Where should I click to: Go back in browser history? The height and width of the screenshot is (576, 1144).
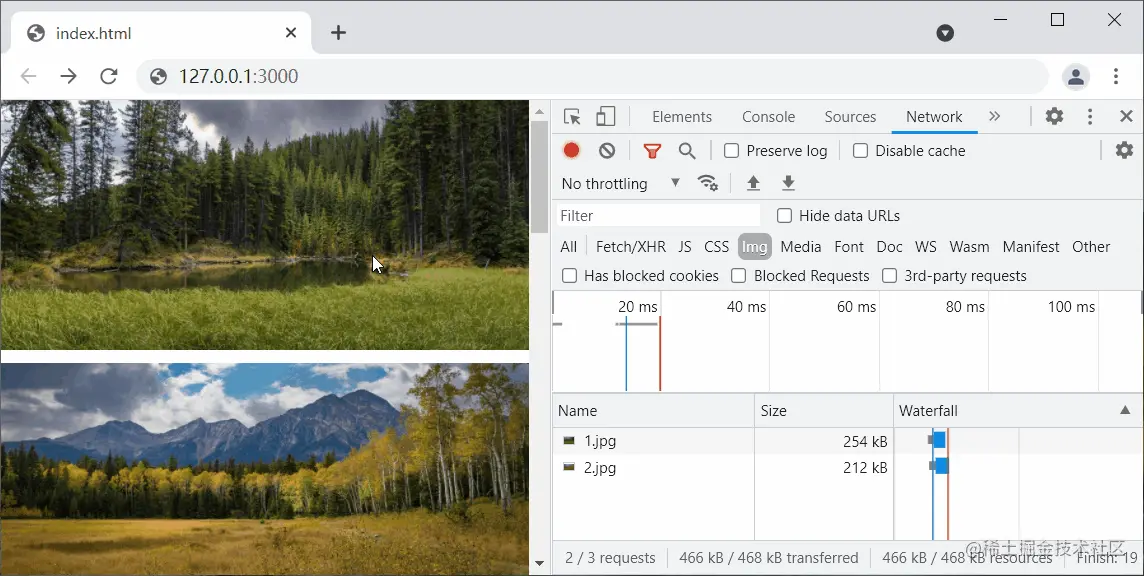[x=28, y=76]
